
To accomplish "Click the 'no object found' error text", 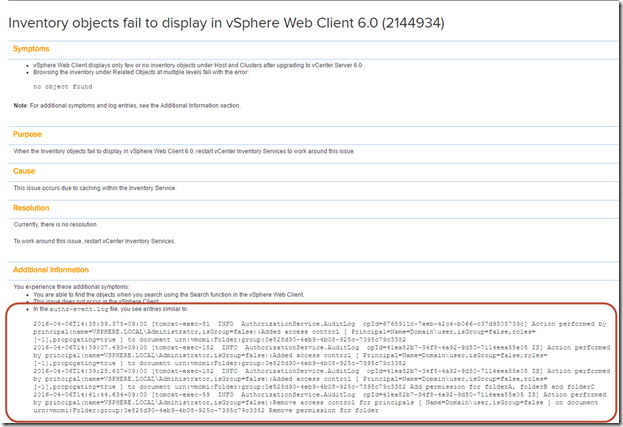I will point(63,87).
